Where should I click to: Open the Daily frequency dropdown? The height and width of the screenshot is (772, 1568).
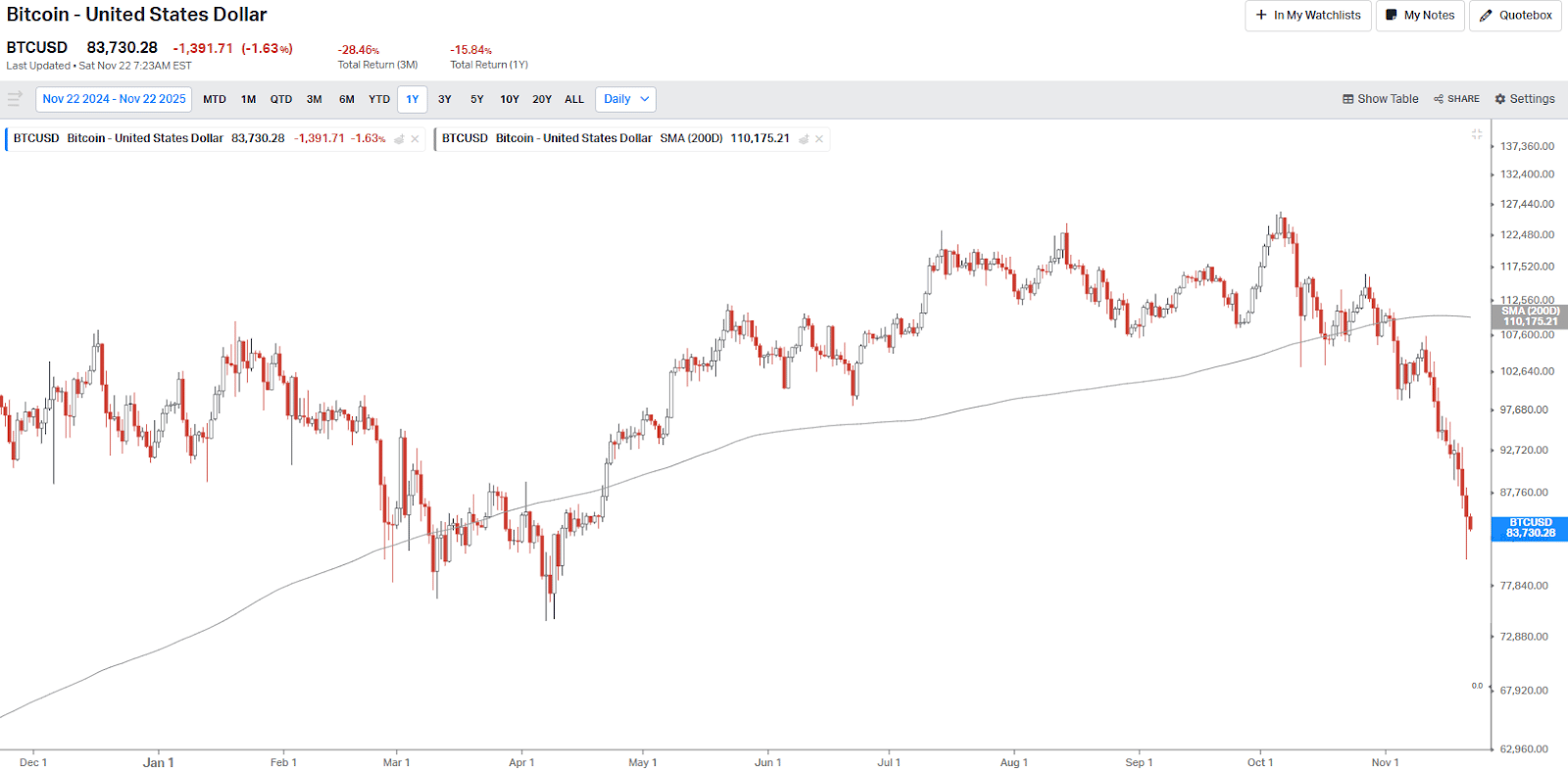click(x=625, y=99)
